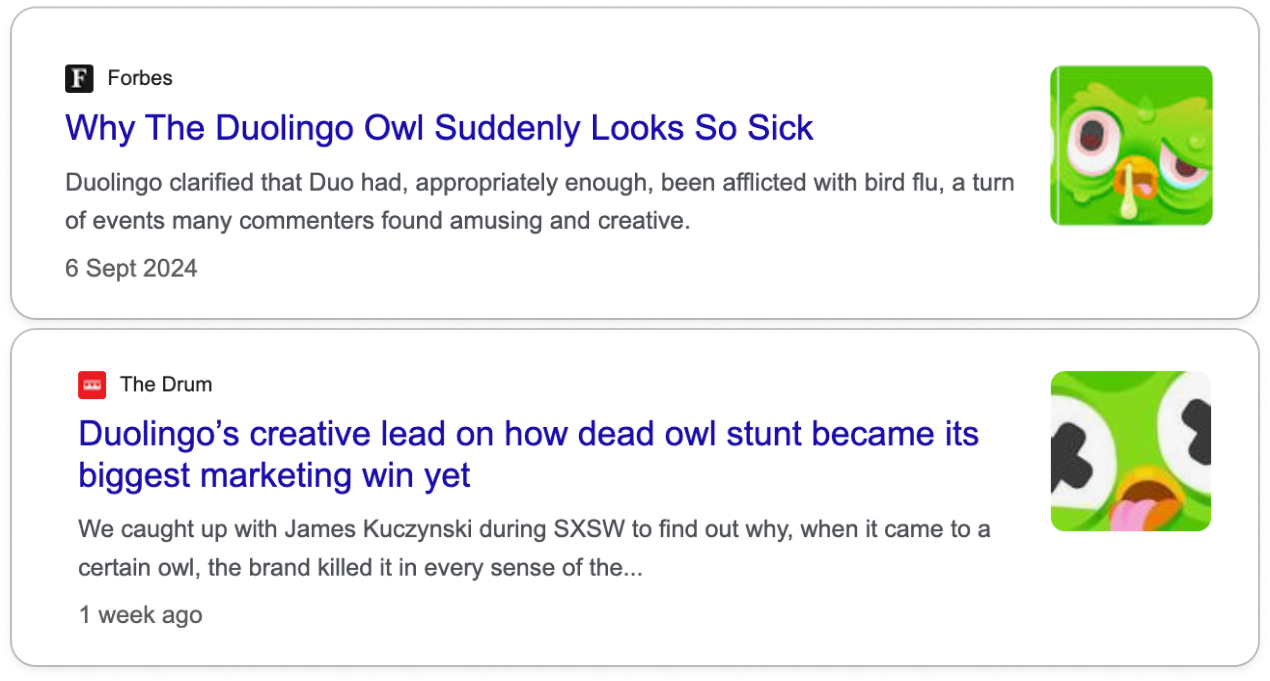Click the Forbes bird flu snippet text
This screenshot has width=1270, height=681.
coord(540,202)
